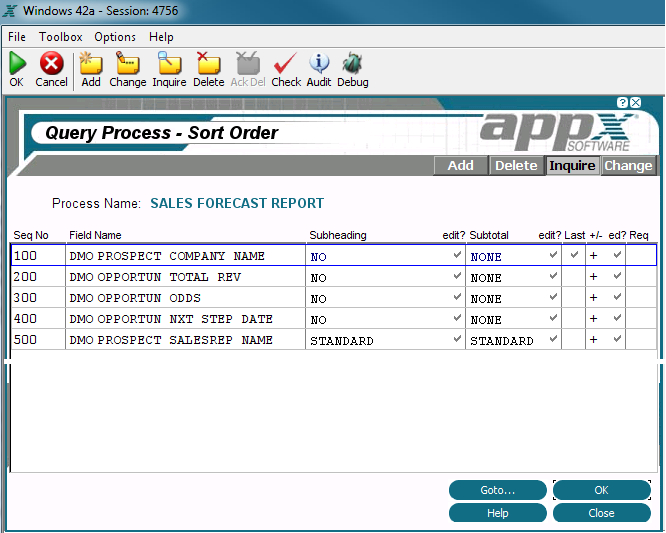Click SALES FORECAST REPORT process name

pos(237,203)
